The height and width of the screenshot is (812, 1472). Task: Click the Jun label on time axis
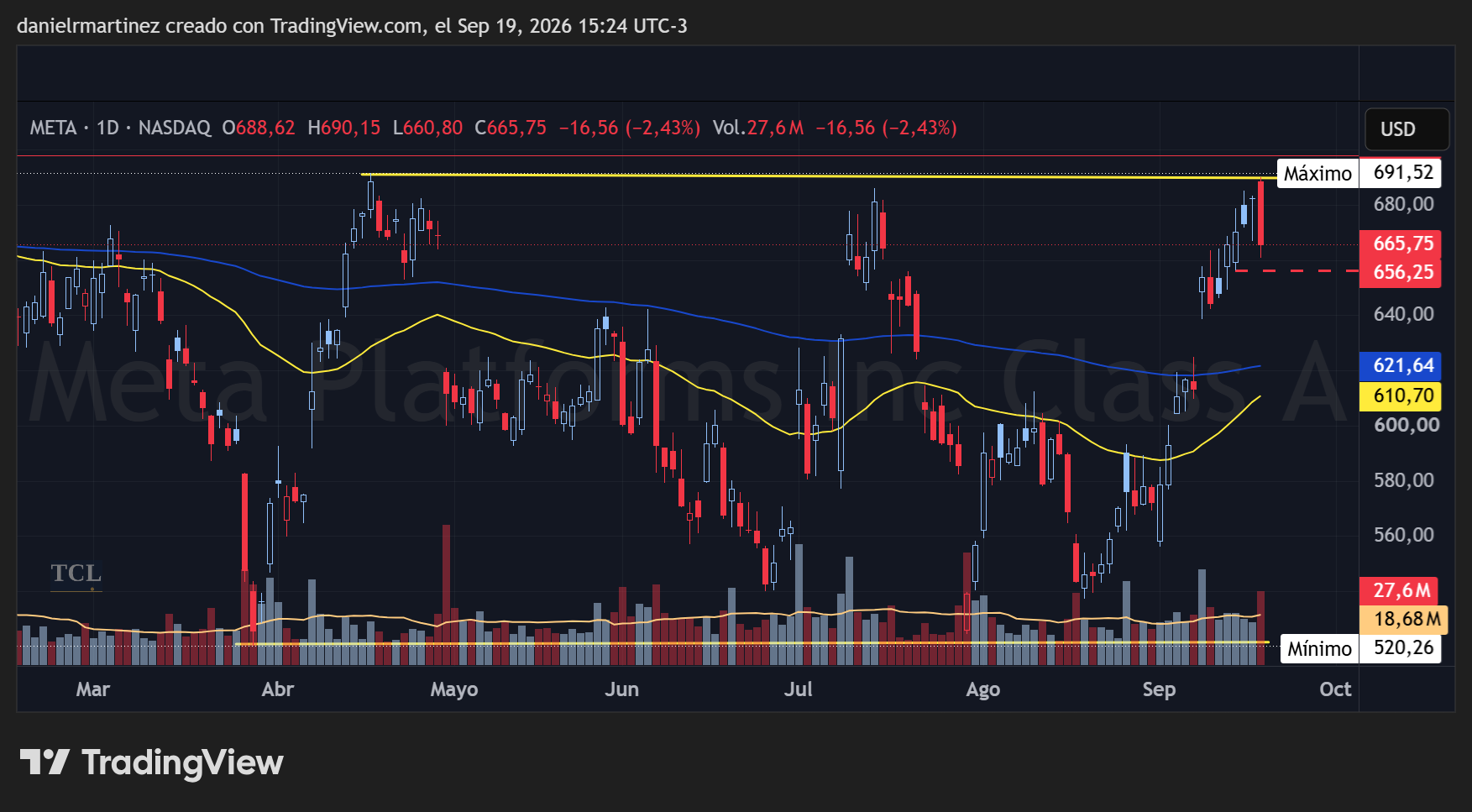(x=622, y=689)
